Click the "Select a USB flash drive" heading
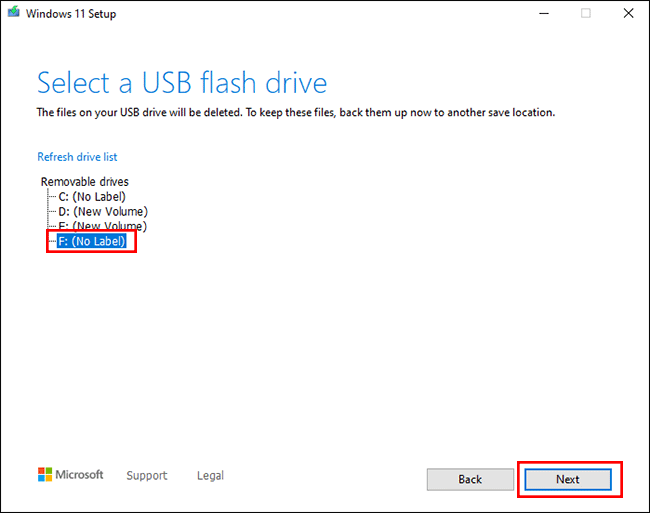This screenshot has width=650, height=513. [182, 82]
